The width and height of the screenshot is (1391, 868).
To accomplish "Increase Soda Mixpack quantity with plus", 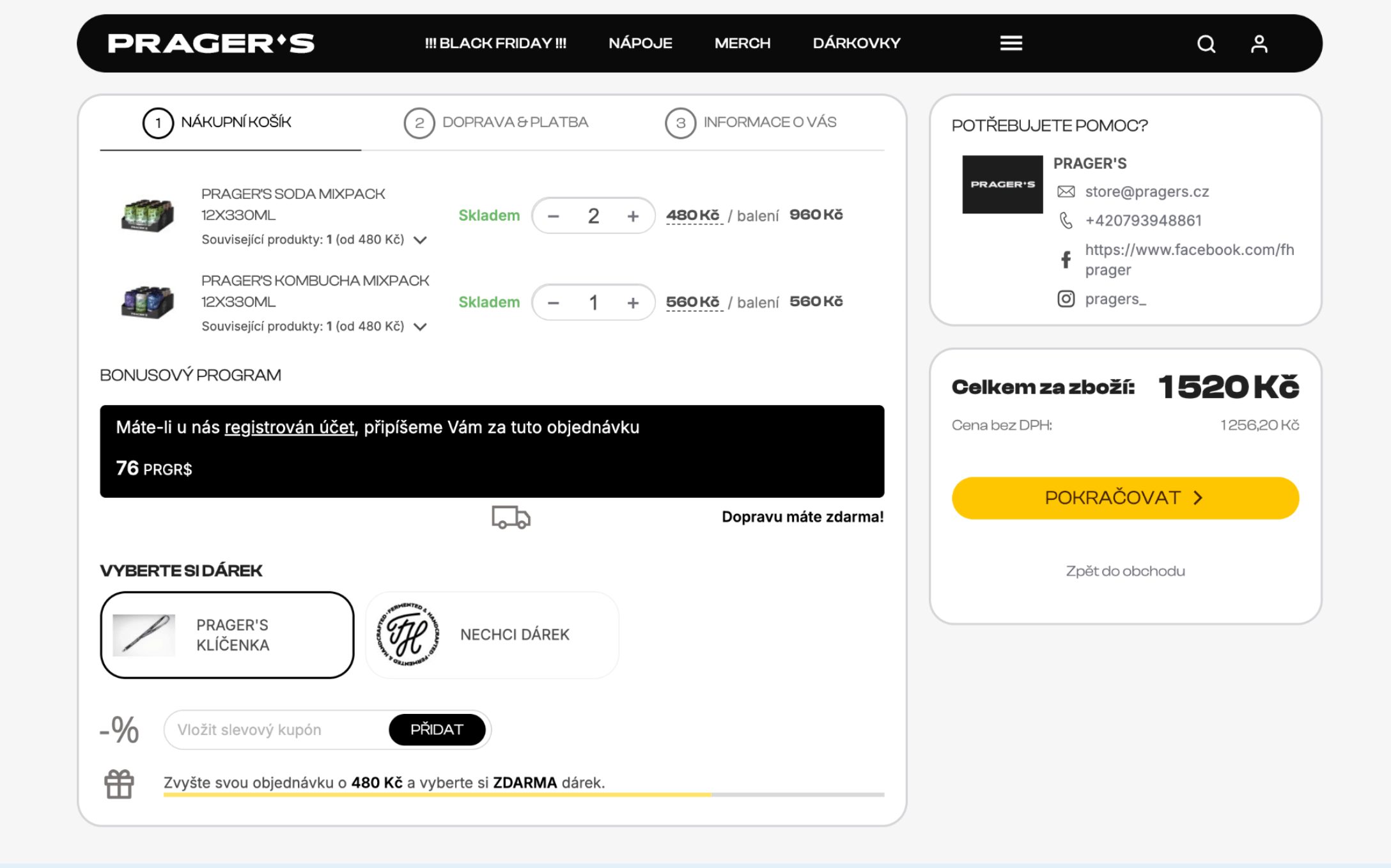I will click(x=632, y=216).
